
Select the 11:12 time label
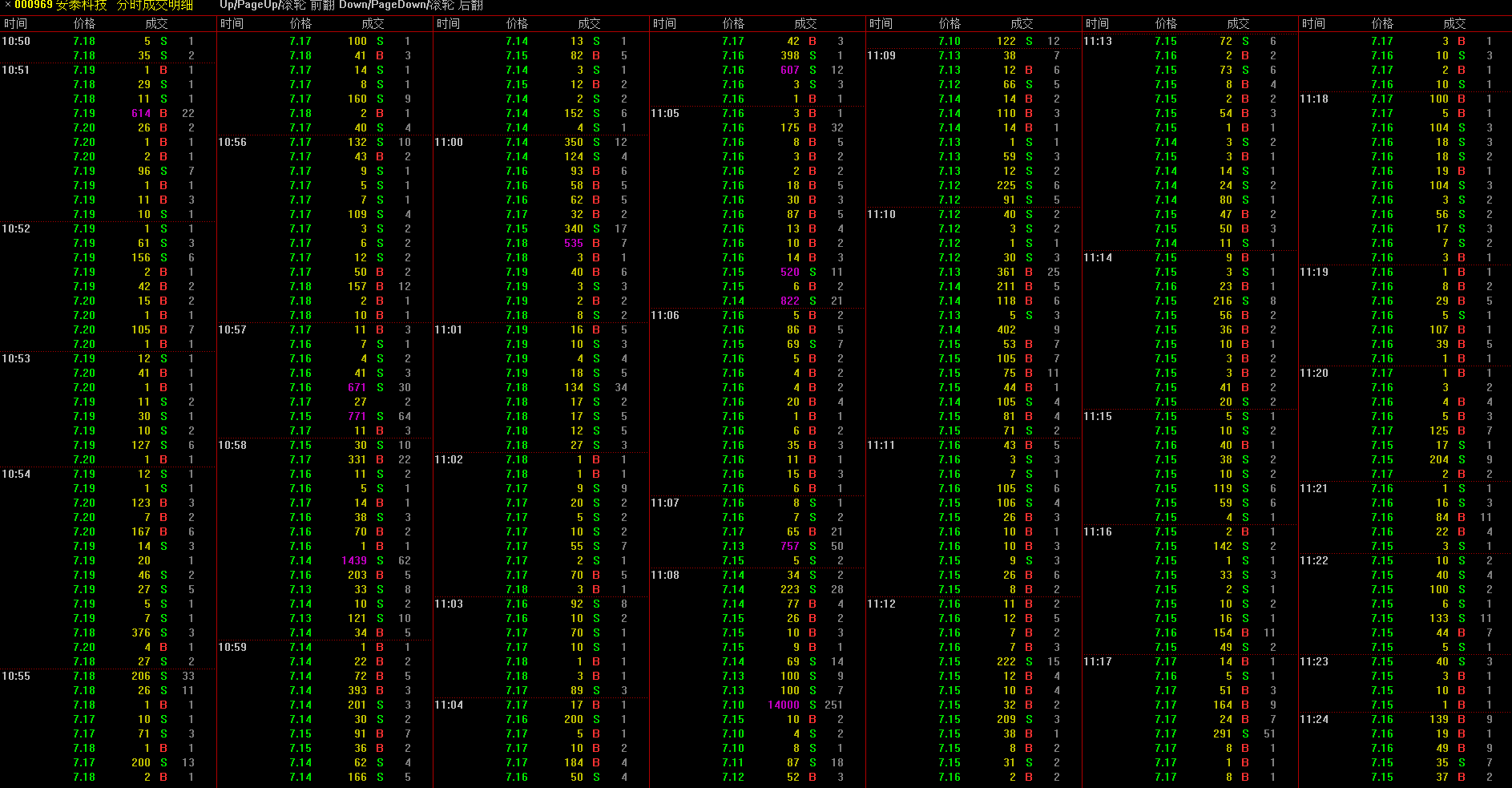coord(881,604)
